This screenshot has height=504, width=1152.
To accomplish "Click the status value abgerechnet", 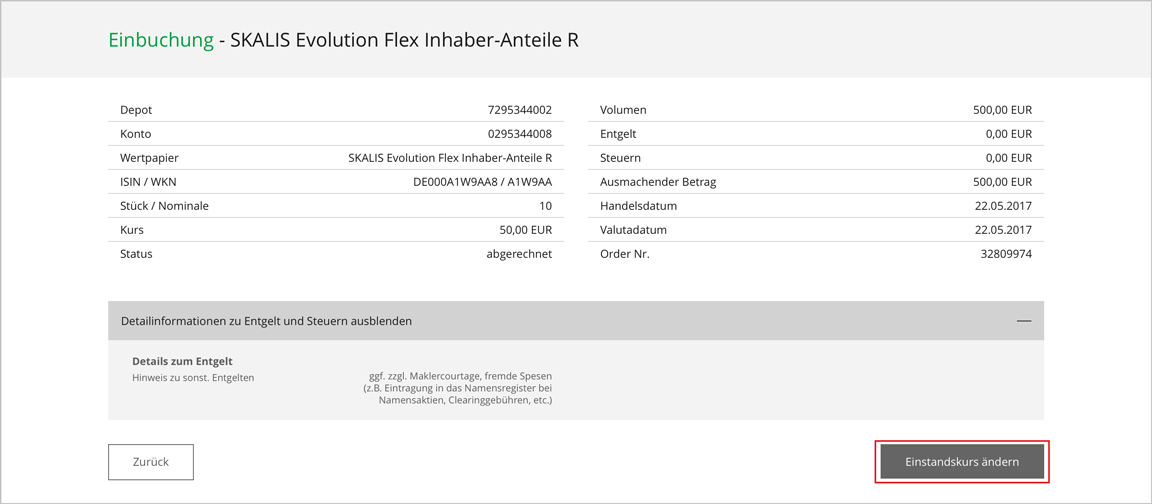I will pos(517,254).
